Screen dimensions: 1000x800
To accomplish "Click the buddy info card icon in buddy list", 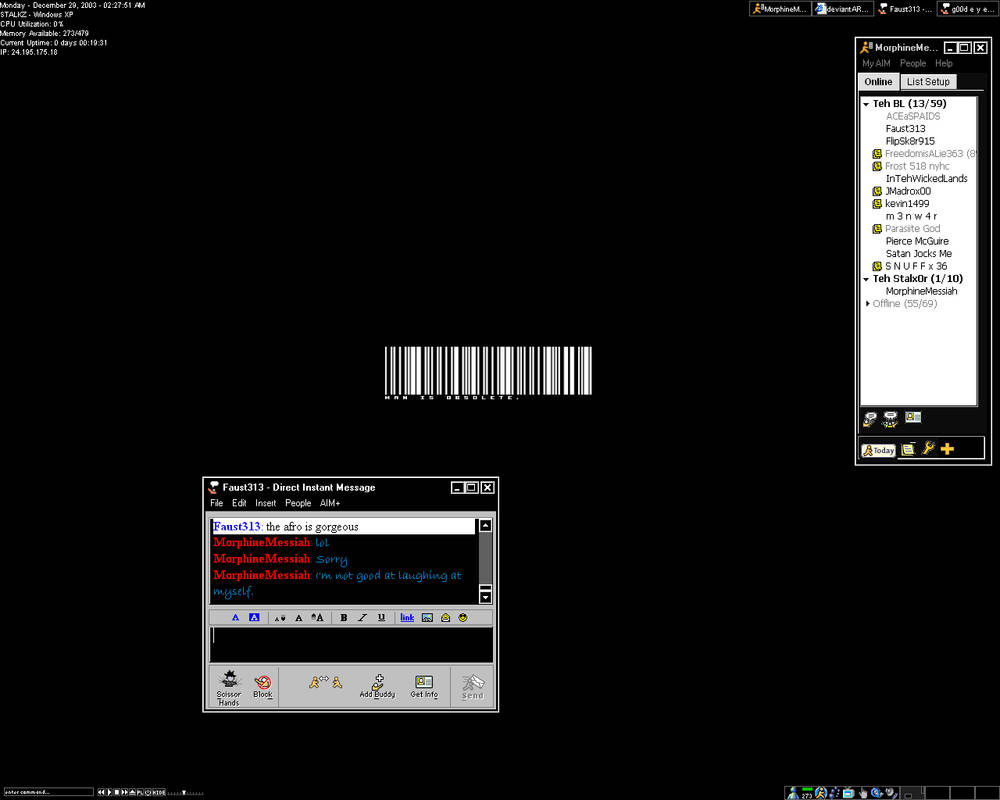I will click(913, 417).
